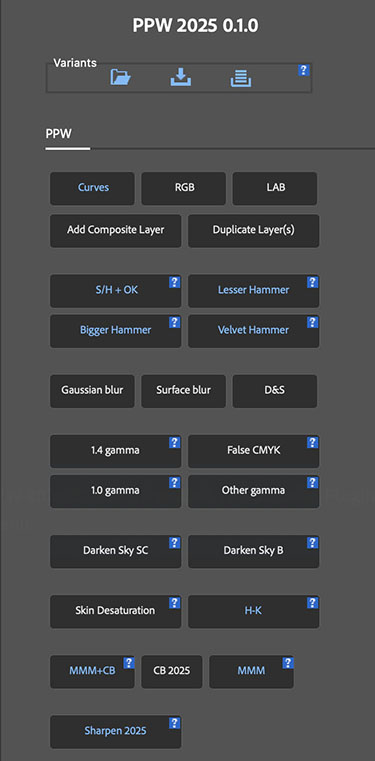
Task: Click Add Composite Layer button
Action: pos(115,231)
